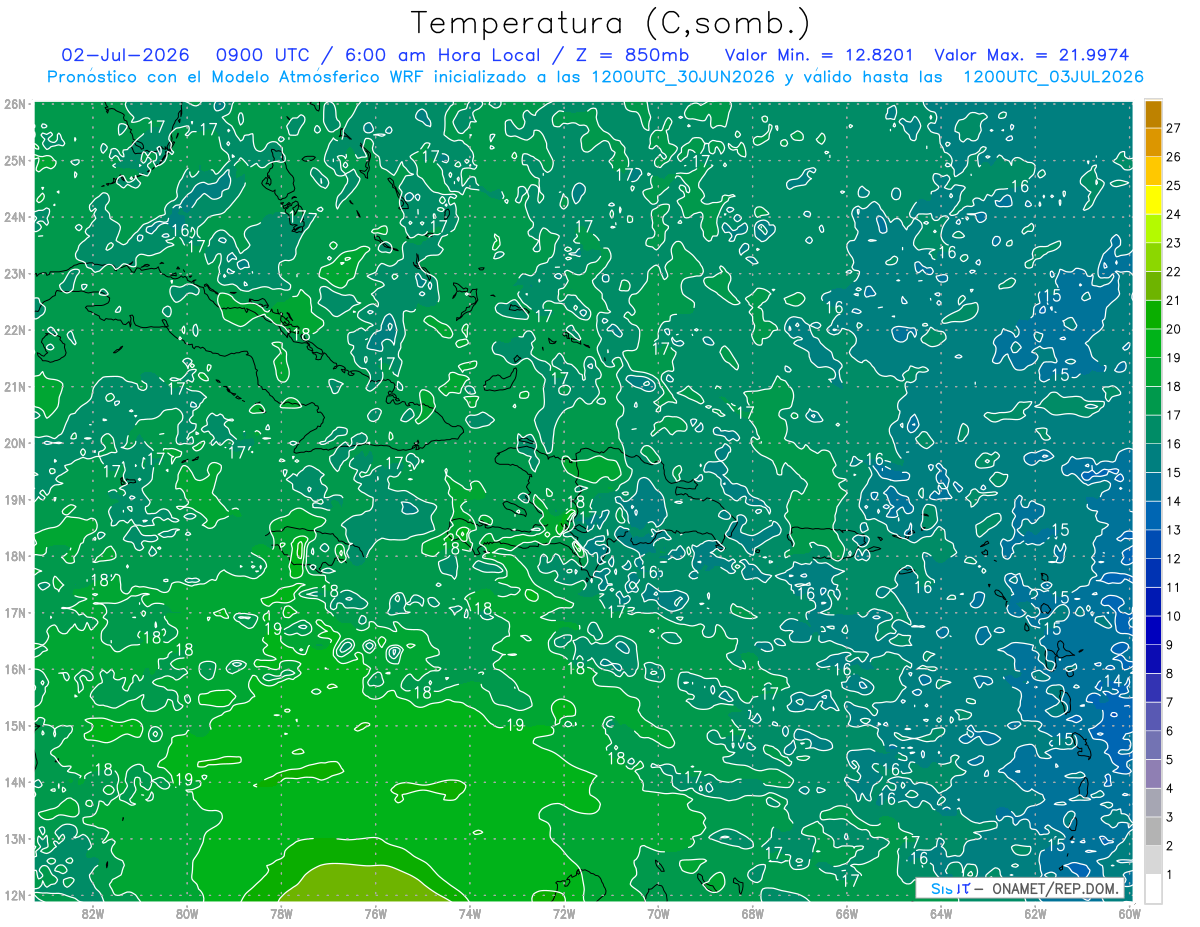Image resolution: width=1200 pixels, height=927 pixels.
Task: Click "Valor Min. = 12.8201" text
Action: [818, 55]
